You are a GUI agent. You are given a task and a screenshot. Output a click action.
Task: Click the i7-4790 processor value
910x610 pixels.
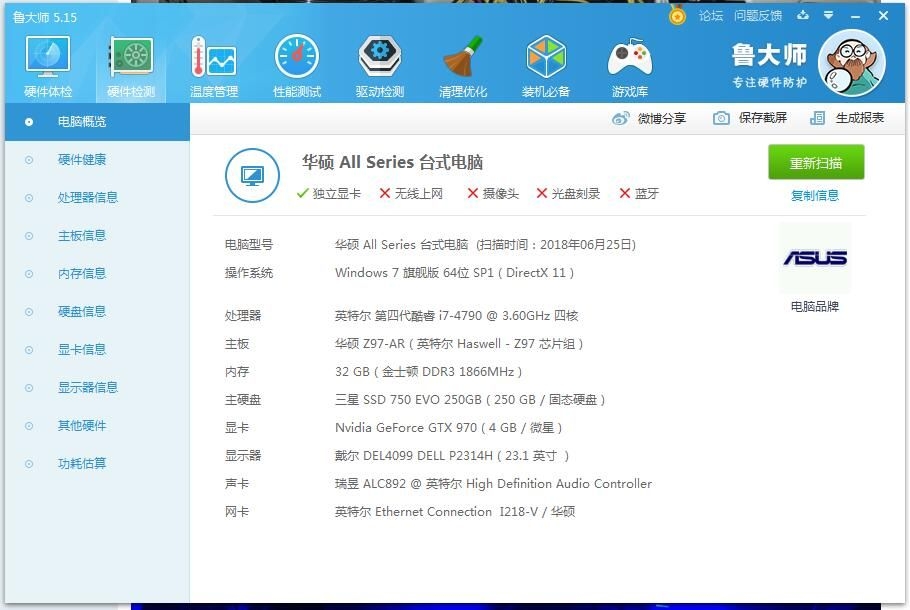[x=457, y=316]
